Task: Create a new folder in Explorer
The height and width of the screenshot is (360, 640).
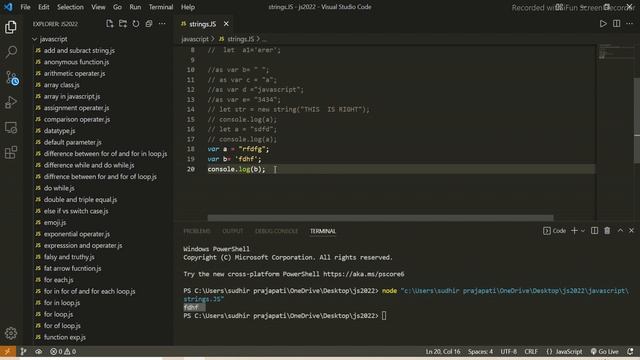Action: click(122, 24)
